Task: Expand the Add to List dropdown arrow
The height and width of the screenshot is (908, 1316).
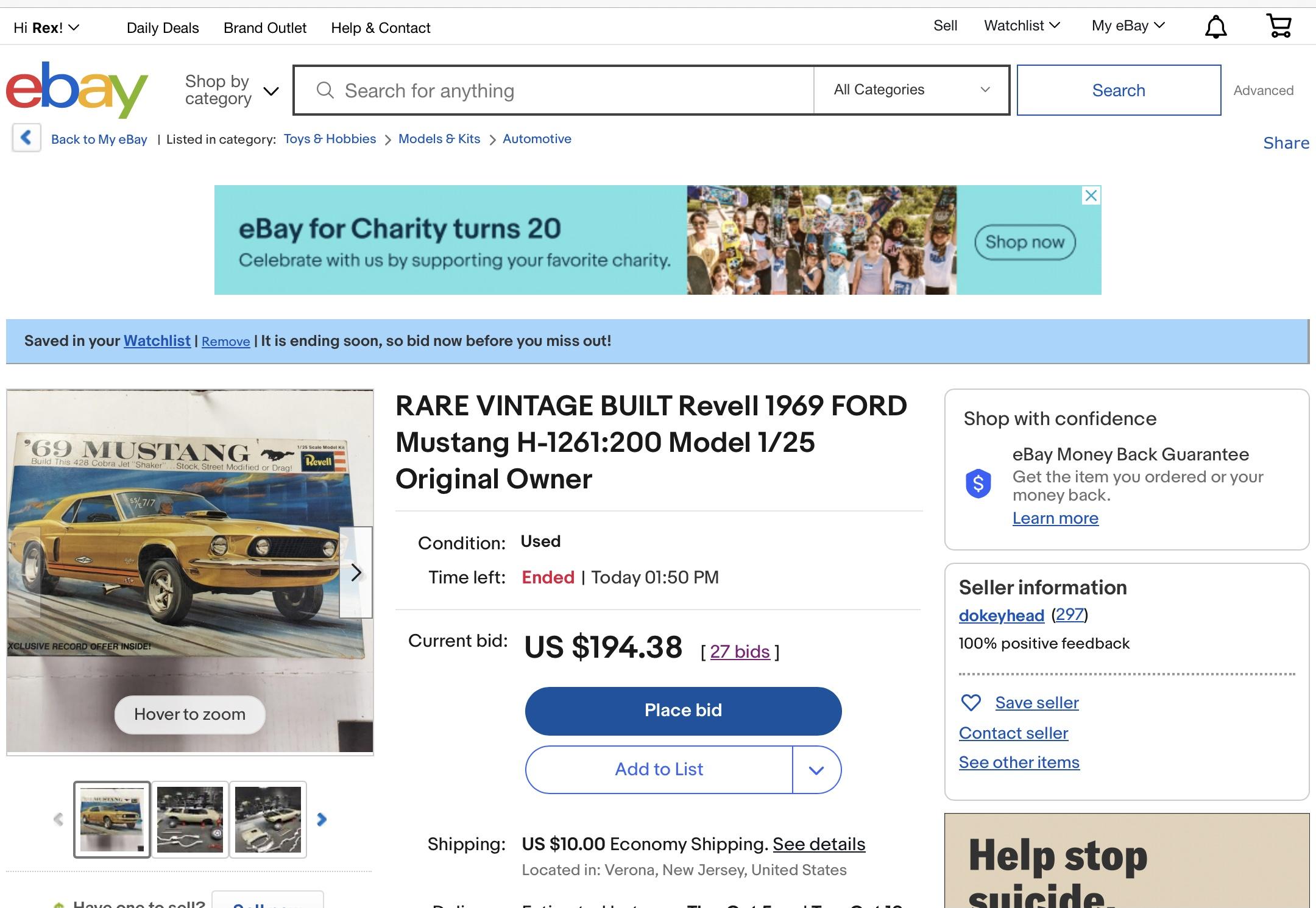Action: 816,770
